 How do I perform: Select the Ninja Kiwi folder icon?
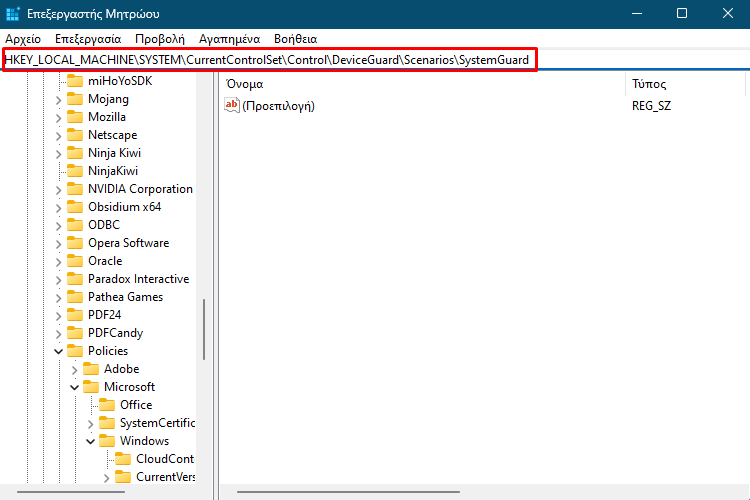(x=75, y=153)
